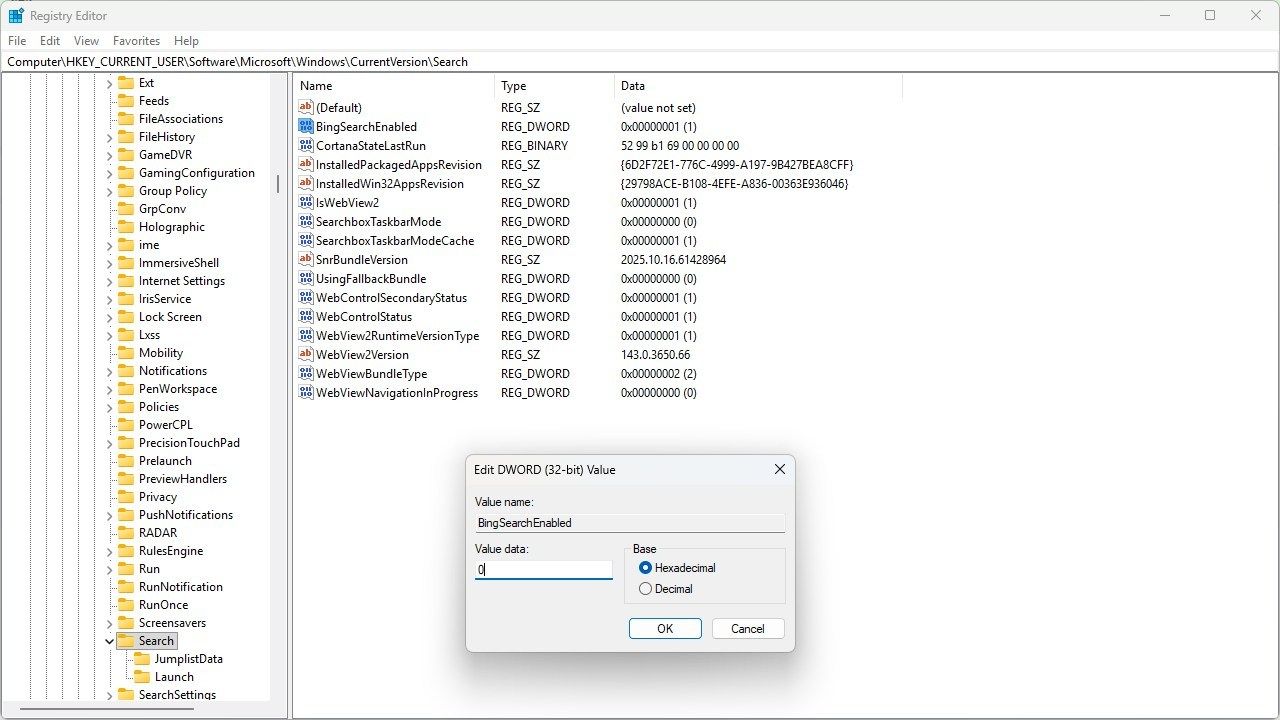Open the File menu

coord(17,41)
